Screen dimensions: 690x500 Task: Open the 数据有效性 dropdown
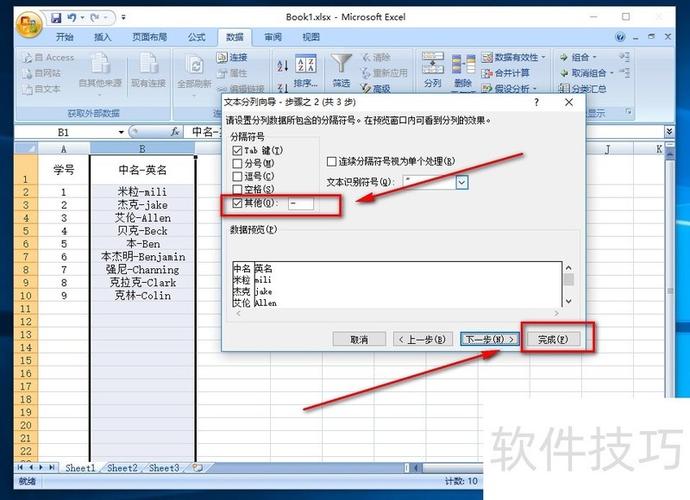(514, 57)
